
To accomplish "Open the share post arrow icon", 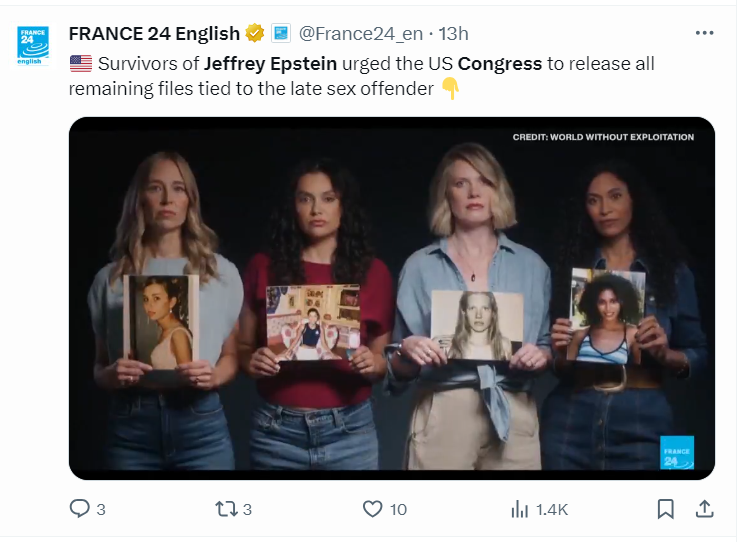I will 704,509.
